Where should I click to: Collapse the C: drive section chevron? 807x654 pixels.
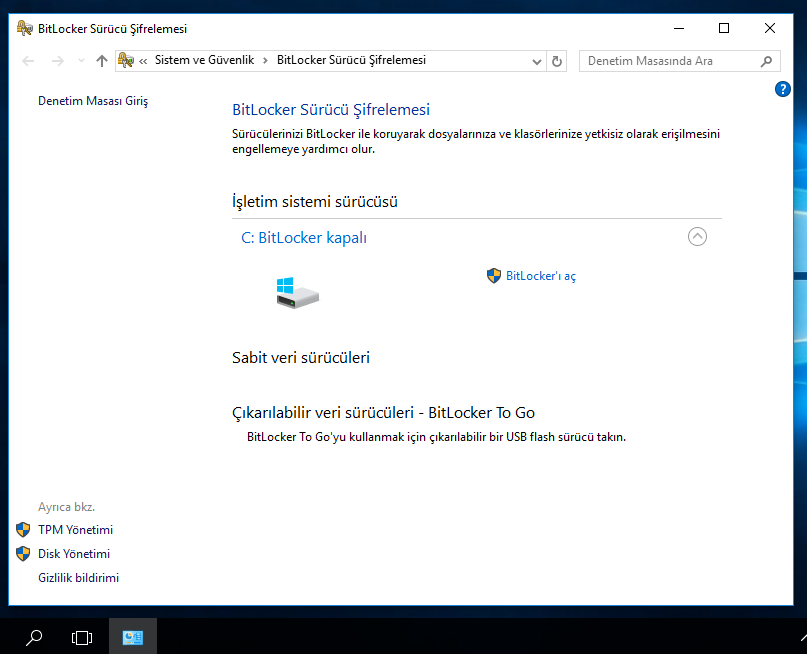pos(698,237)
